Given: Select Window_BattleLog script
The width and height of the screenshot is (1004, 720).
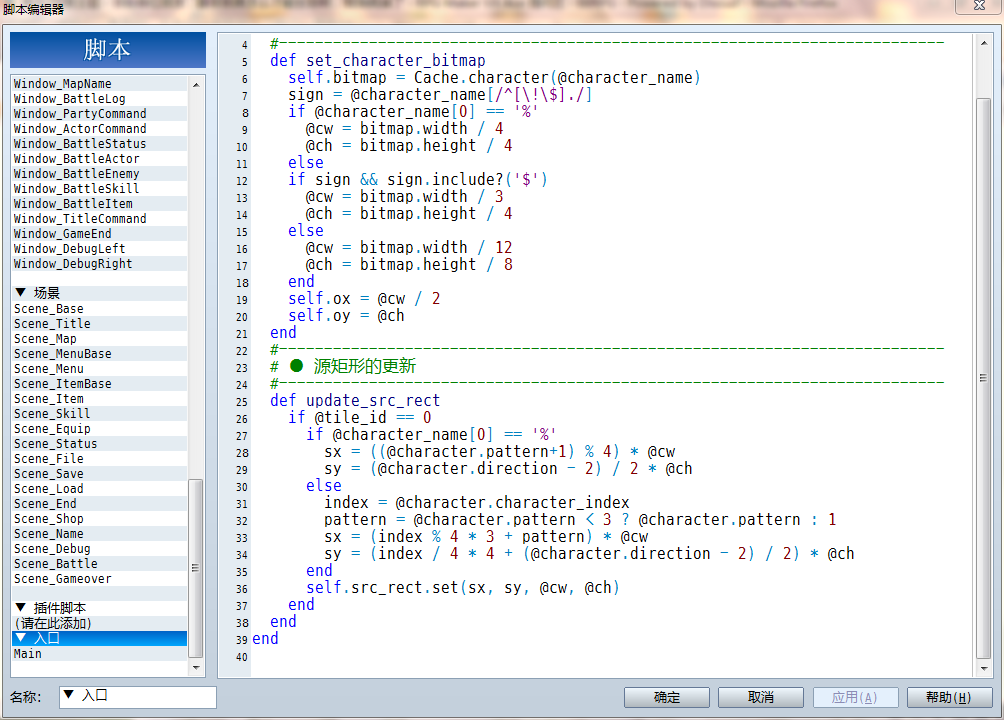Looking at the screenshot, I should (100, 99).
